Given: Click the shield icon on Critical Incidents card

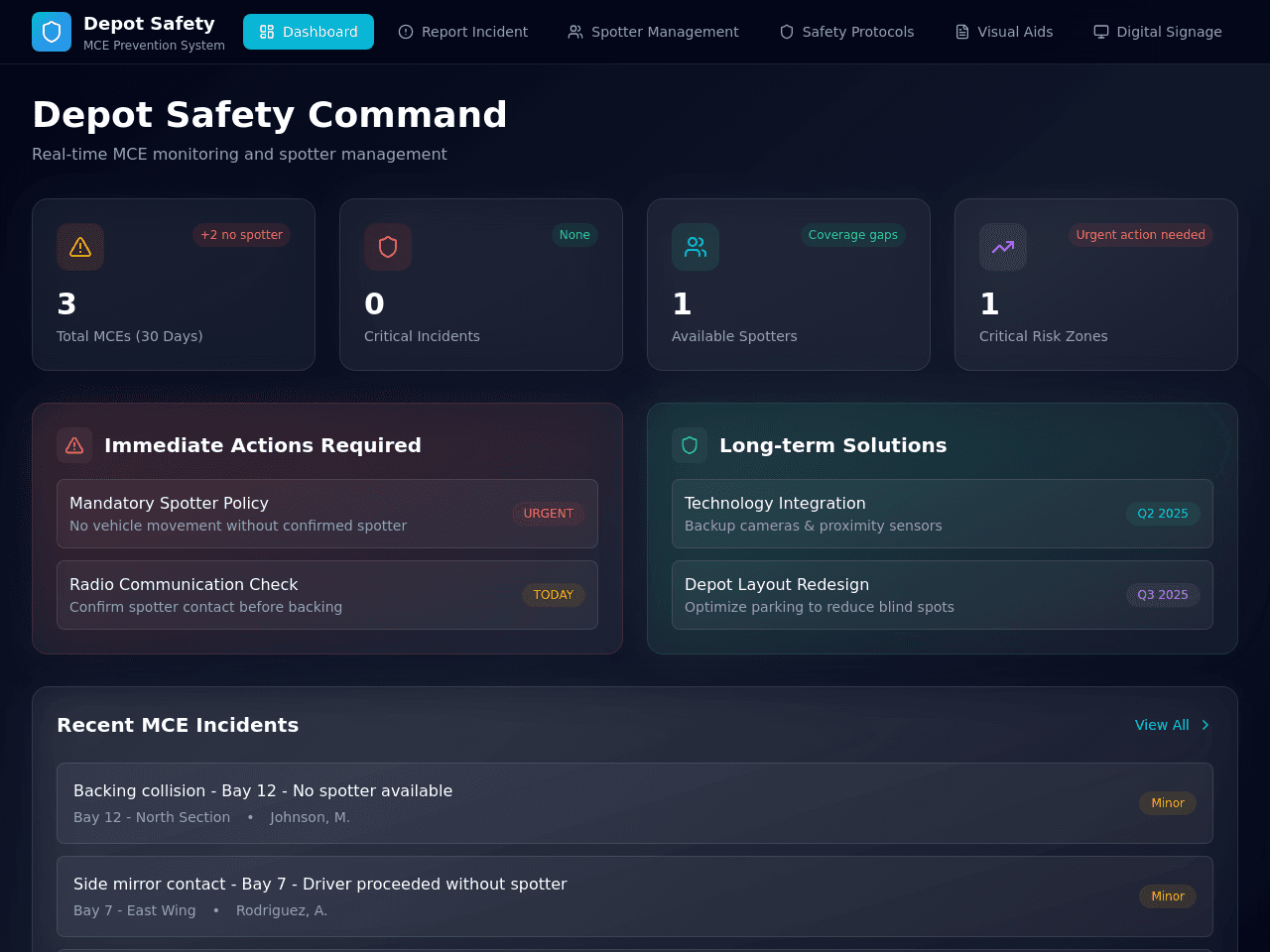Looking at the screenshot, I should pos(388,247).
